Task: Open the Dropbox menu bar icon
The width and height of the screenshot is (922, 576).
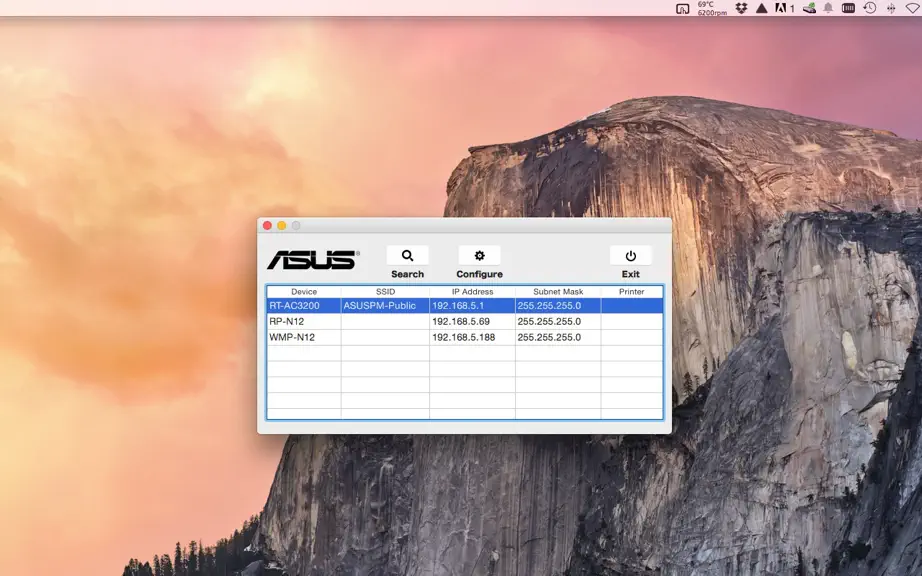Action: tap(741, 8)
